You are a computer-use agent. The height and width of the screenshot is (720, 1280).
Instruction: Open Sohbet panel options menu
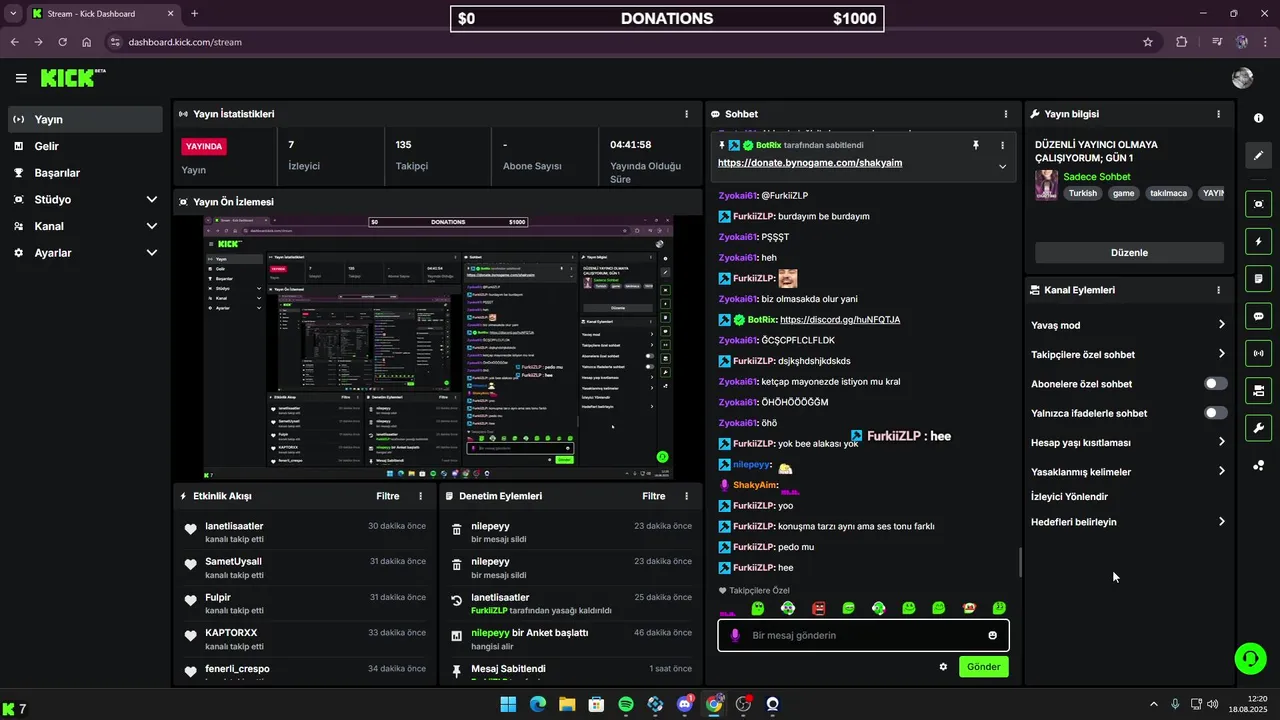point(1006,114)
